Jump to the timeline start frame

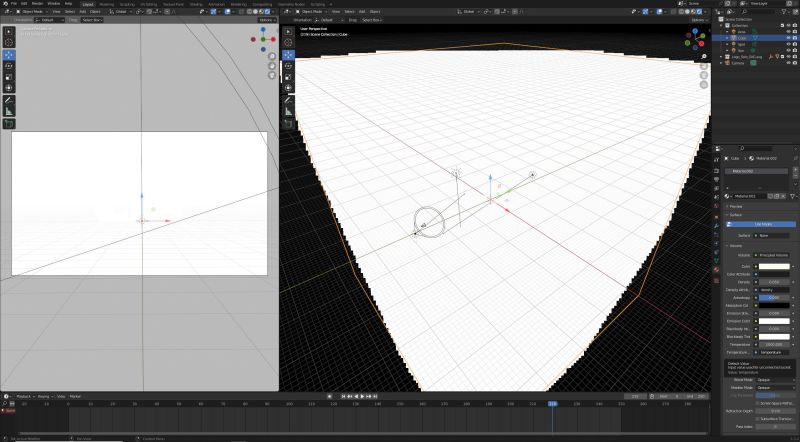tap(343, 396)
